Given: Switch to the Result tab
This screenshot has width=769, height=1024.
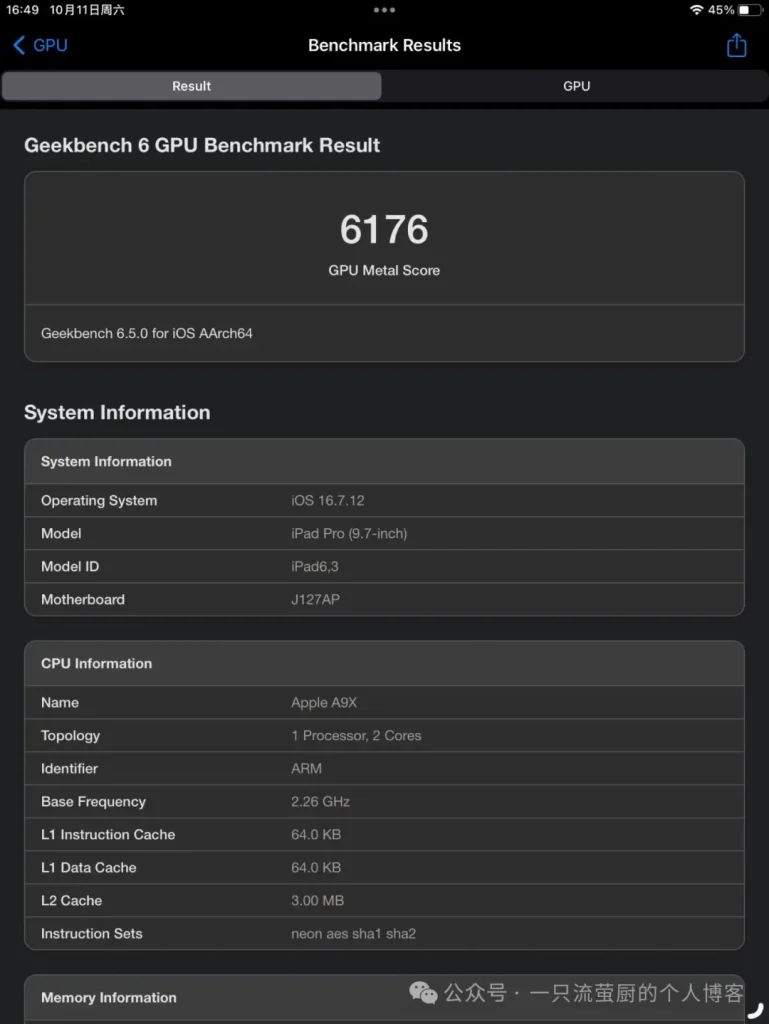Looking at the screenshot, I should point(191,86).
